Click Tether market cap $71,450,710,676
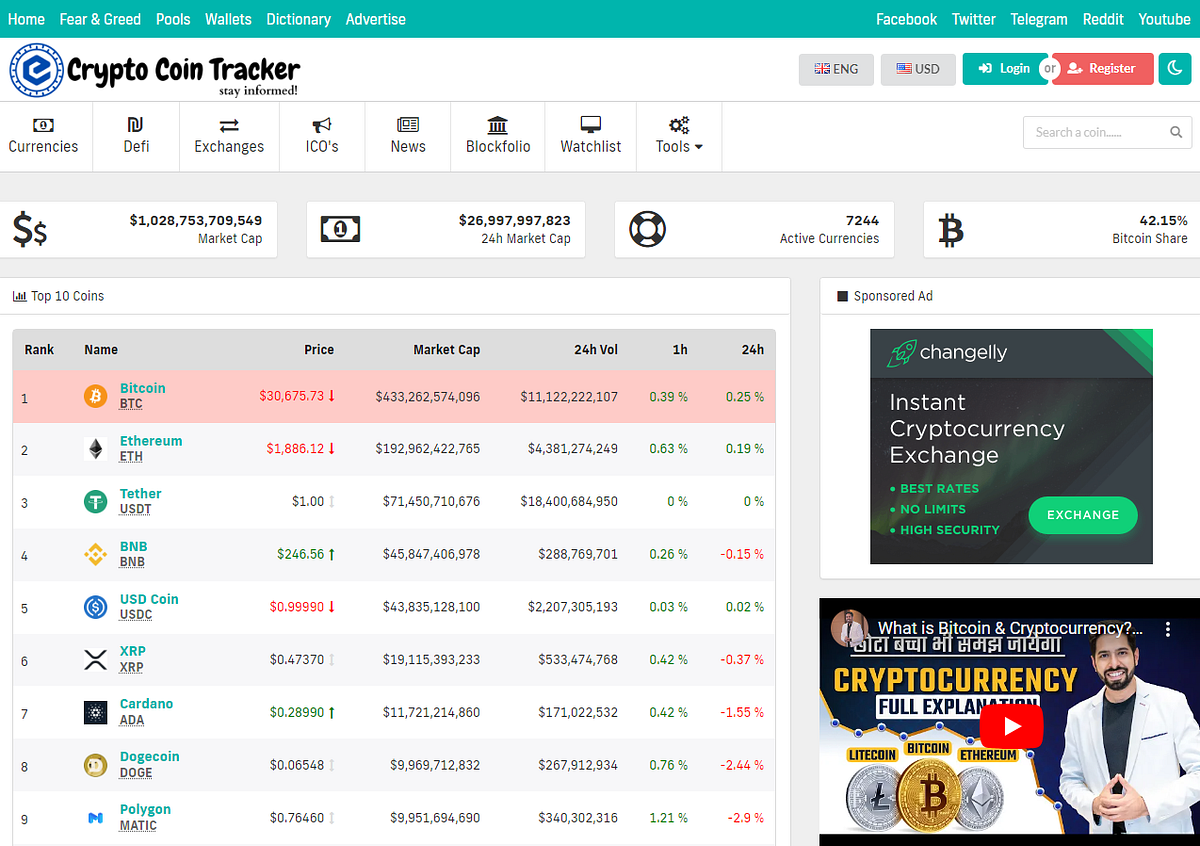 click(x=431, y=501)
